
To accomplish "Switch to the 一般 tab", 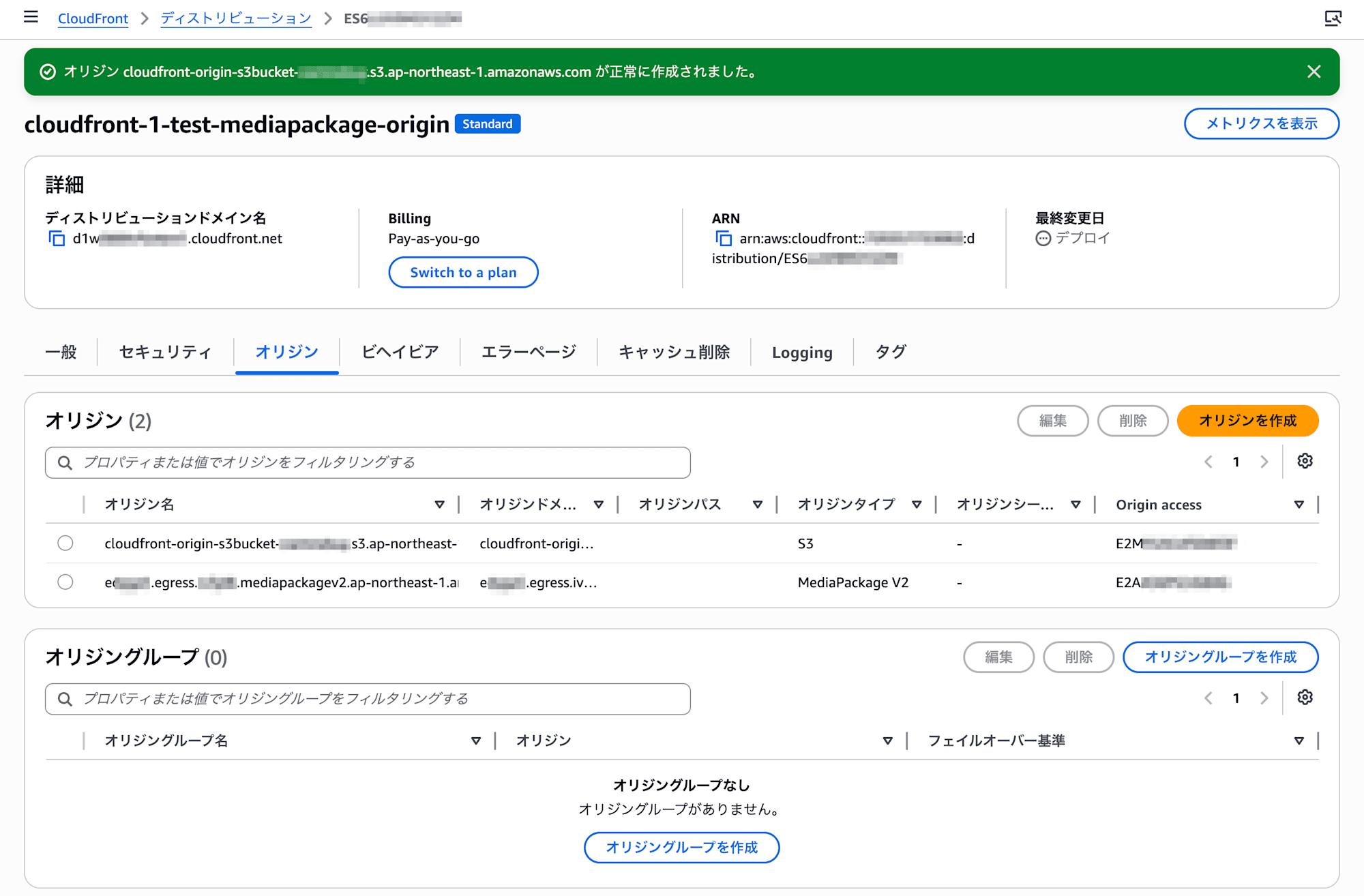I will point(61,352).
